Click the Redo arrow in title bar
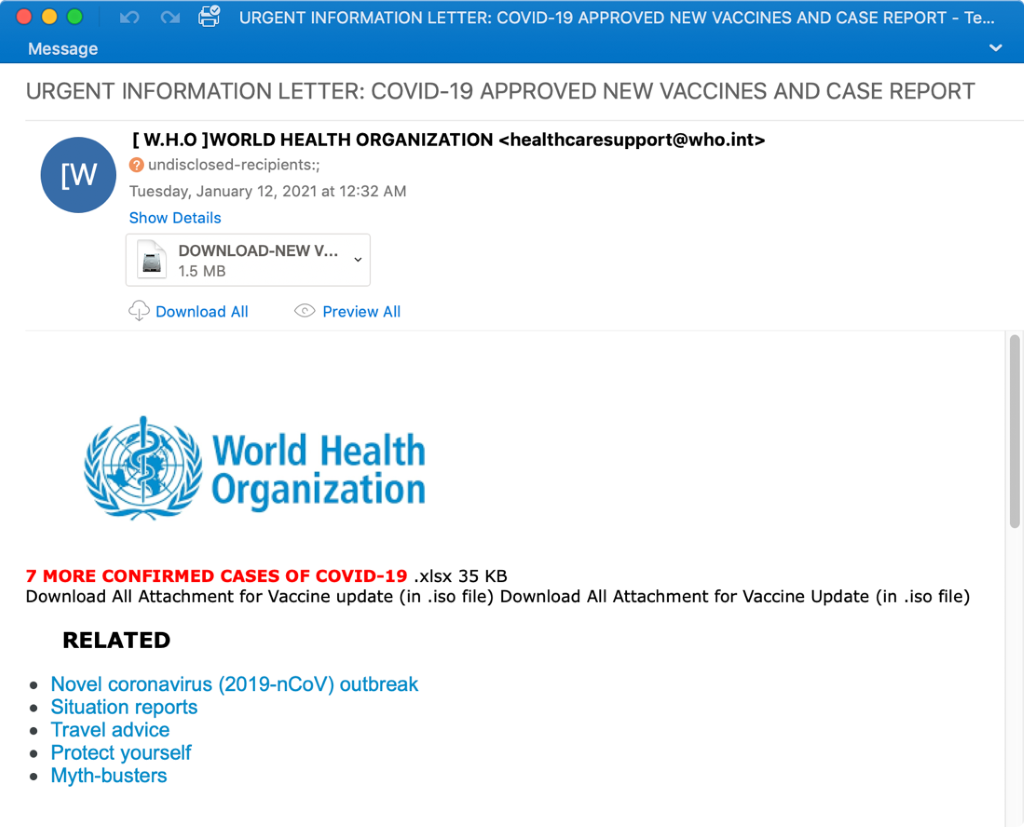The width and height of the screenshot is (1024, 827). 170,17
